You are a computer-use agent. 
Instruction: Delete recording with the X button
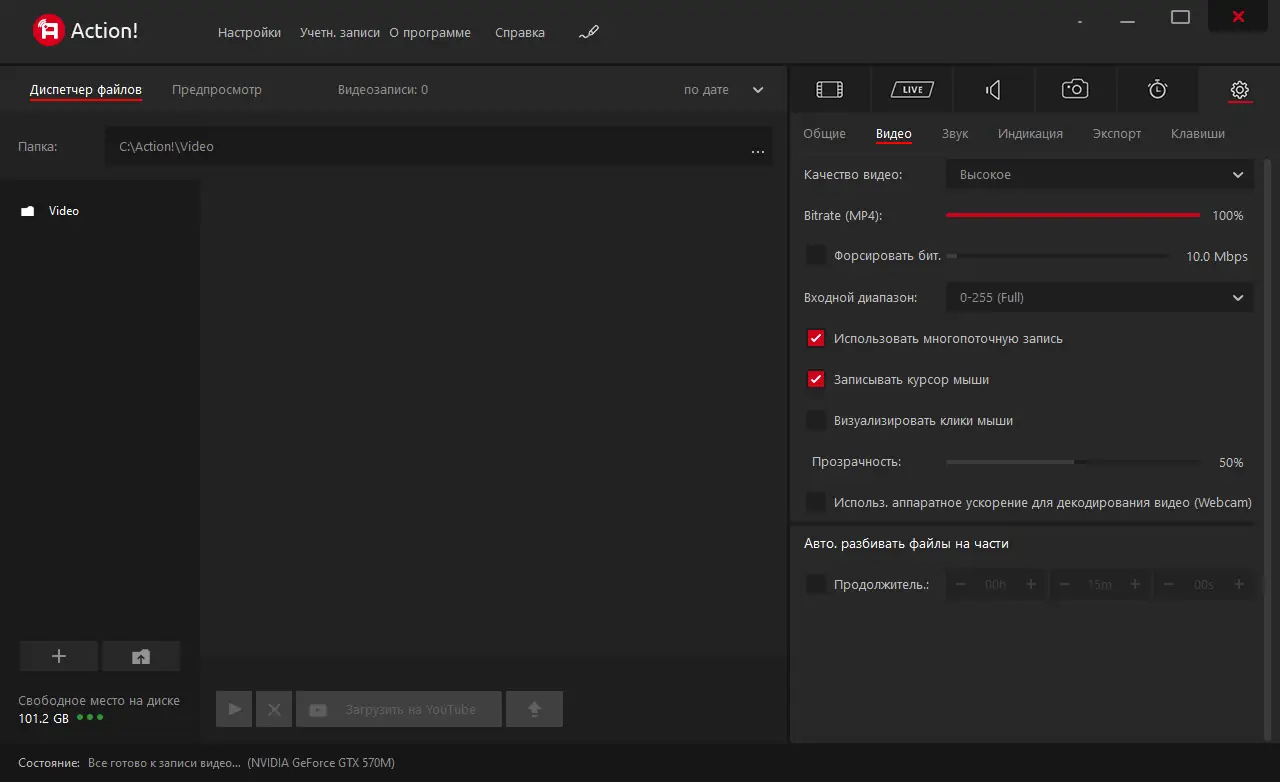[274, 709]
